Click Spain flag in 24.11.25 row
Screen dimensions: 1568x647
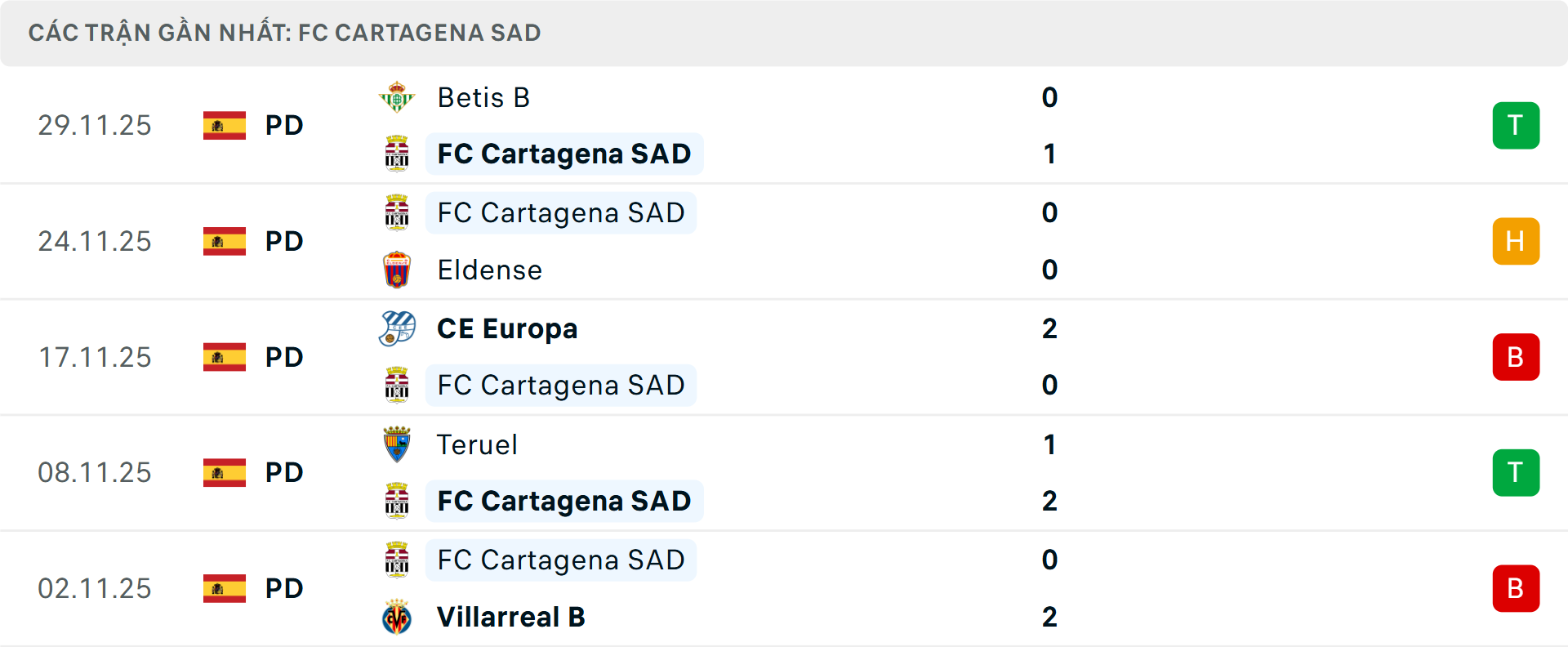pyautogui.click(x=225, y=241)
